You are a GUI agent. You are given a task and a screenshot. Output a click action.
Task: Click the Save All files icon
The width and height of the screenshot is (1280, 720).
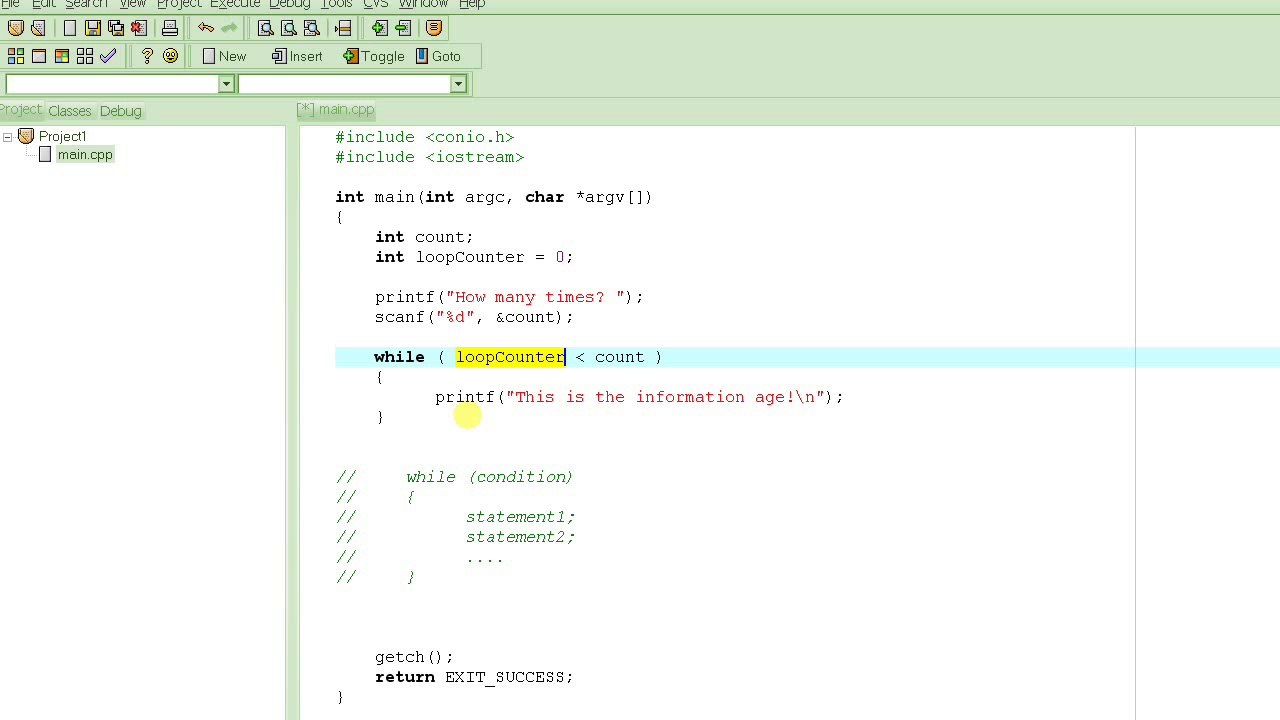(x=116, y=28)
